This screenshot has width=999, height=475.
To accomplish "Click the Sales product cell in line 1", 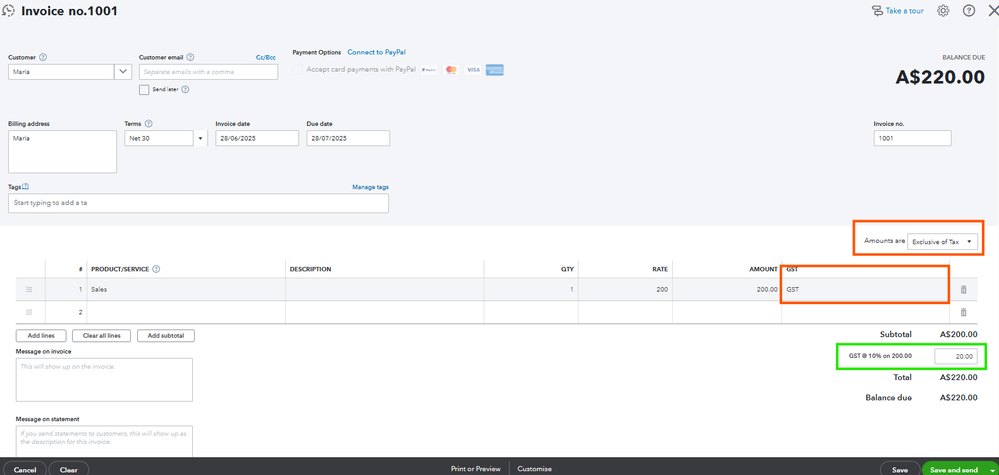I will (186, 290).
